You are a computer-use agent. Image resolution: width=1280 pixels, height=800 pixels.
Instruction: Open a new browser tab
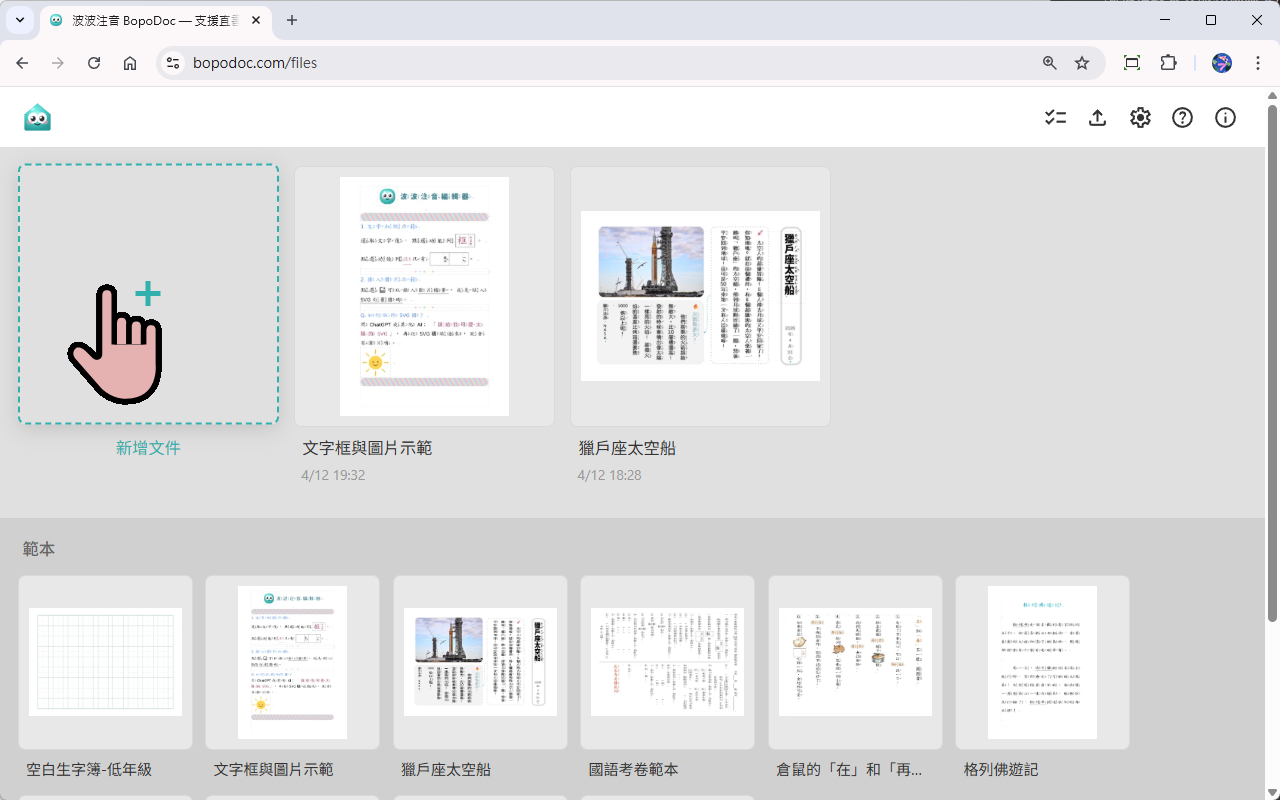point(291,20)
